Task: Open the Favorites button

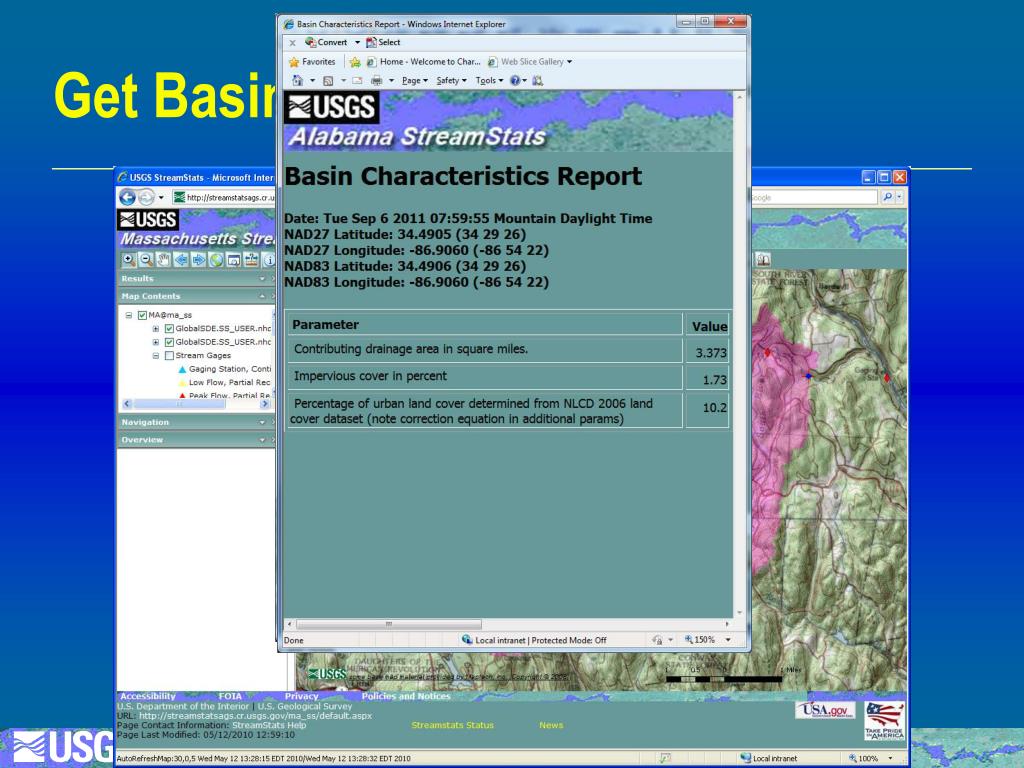Action: point(312,61)
